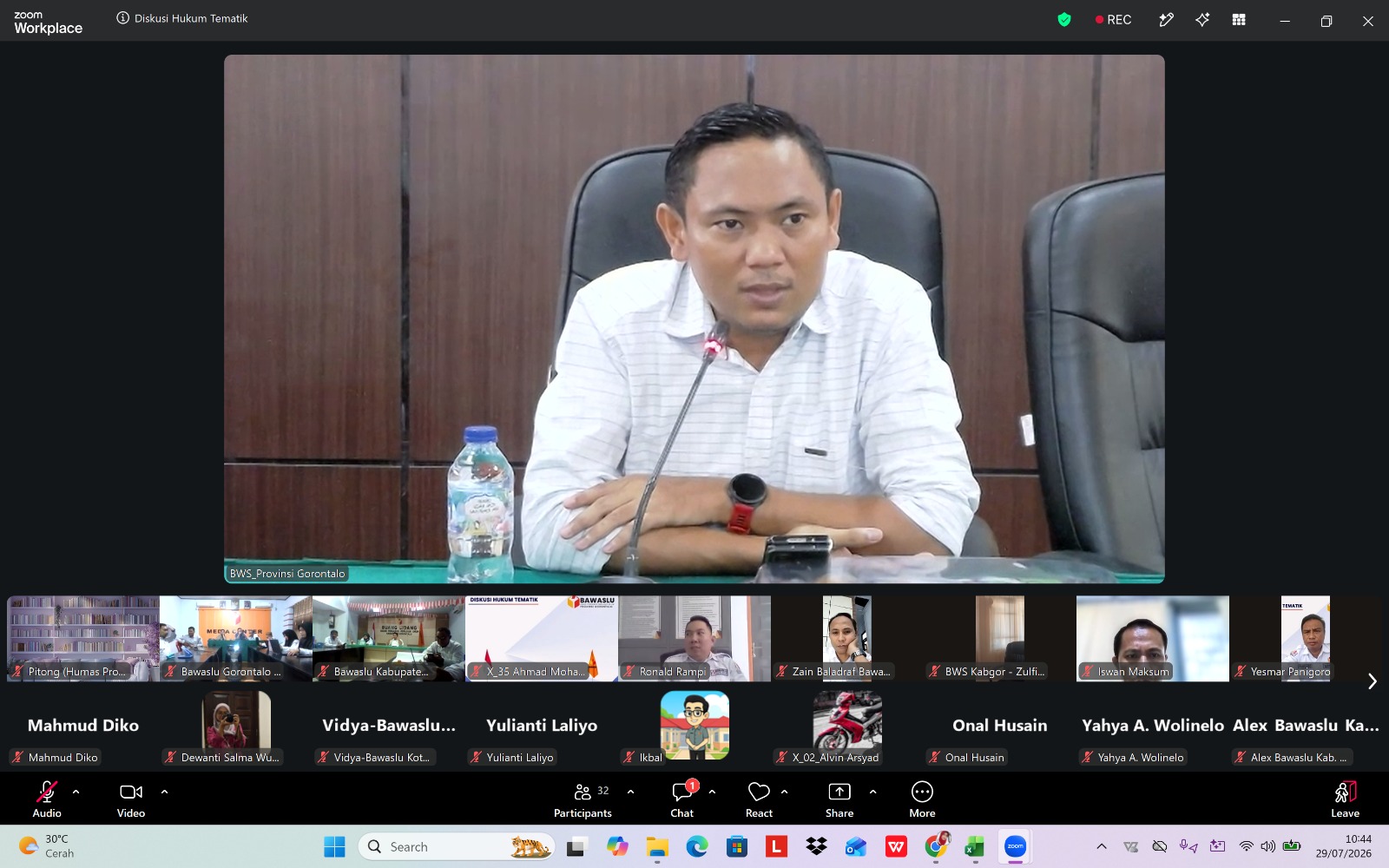Image resolution: width=1389 pixels, height=868 pixels.
Task: Select Zain Baladraf Bawa... thumbnail
Action: [x=847, y=638]
